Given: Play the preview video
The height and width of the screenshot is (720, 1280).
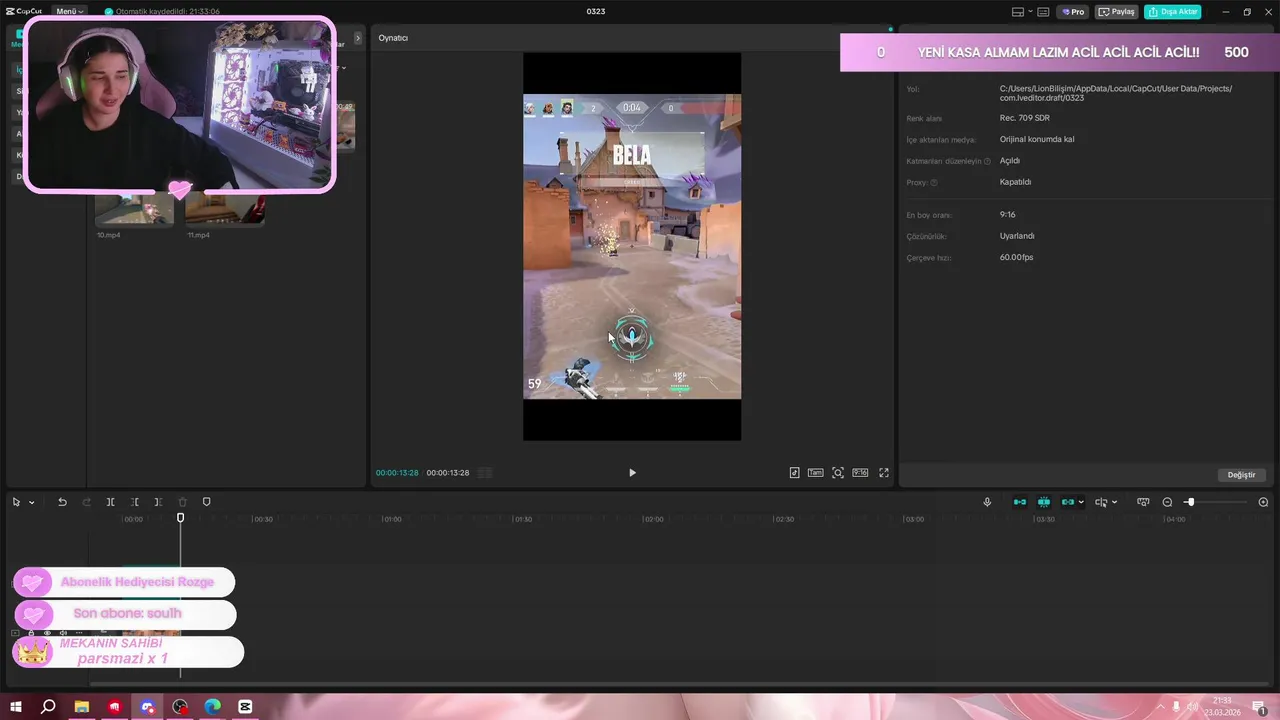Looking at the screenshot, I should [632, 473].
